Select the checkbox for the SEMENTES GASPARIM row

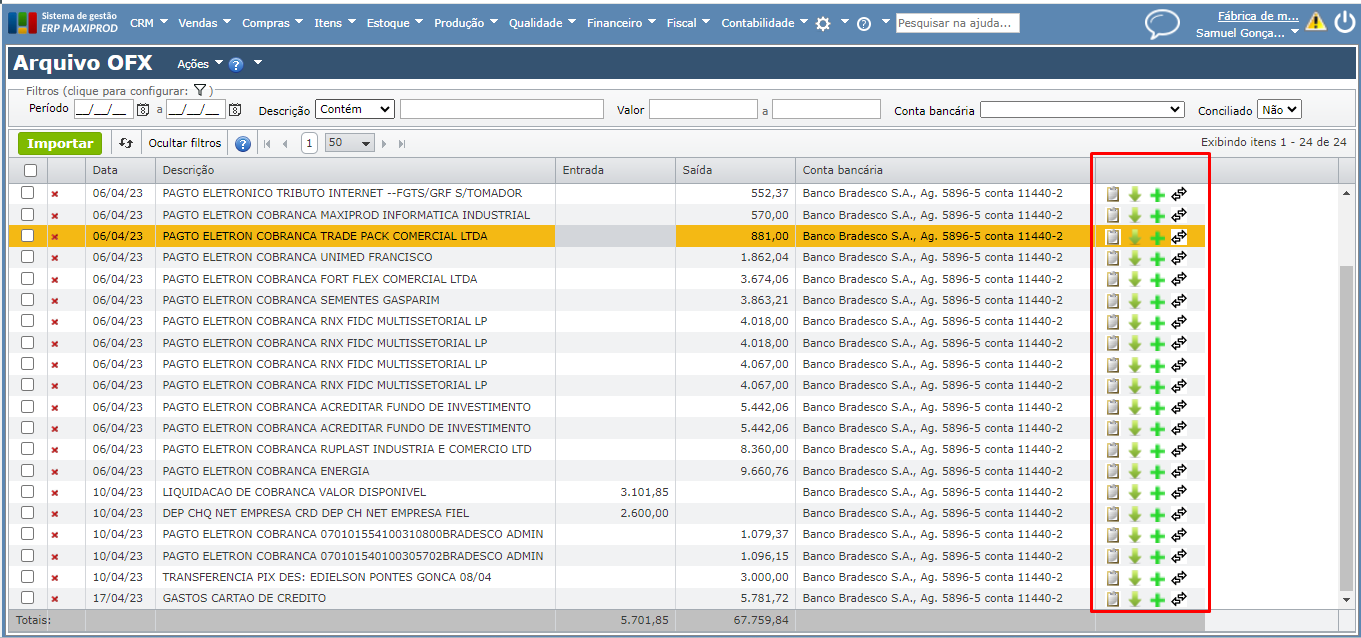tap(28, 300)
